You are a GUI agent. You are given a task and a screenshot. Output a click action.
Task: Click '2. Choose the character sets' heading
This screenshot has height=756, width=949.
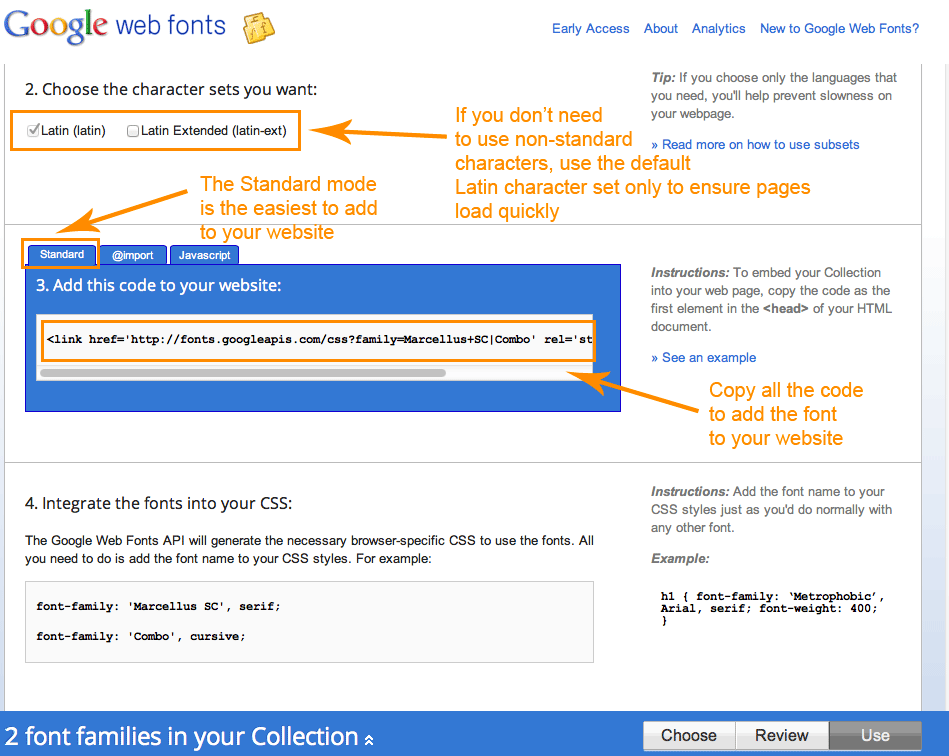click(171, 90)
